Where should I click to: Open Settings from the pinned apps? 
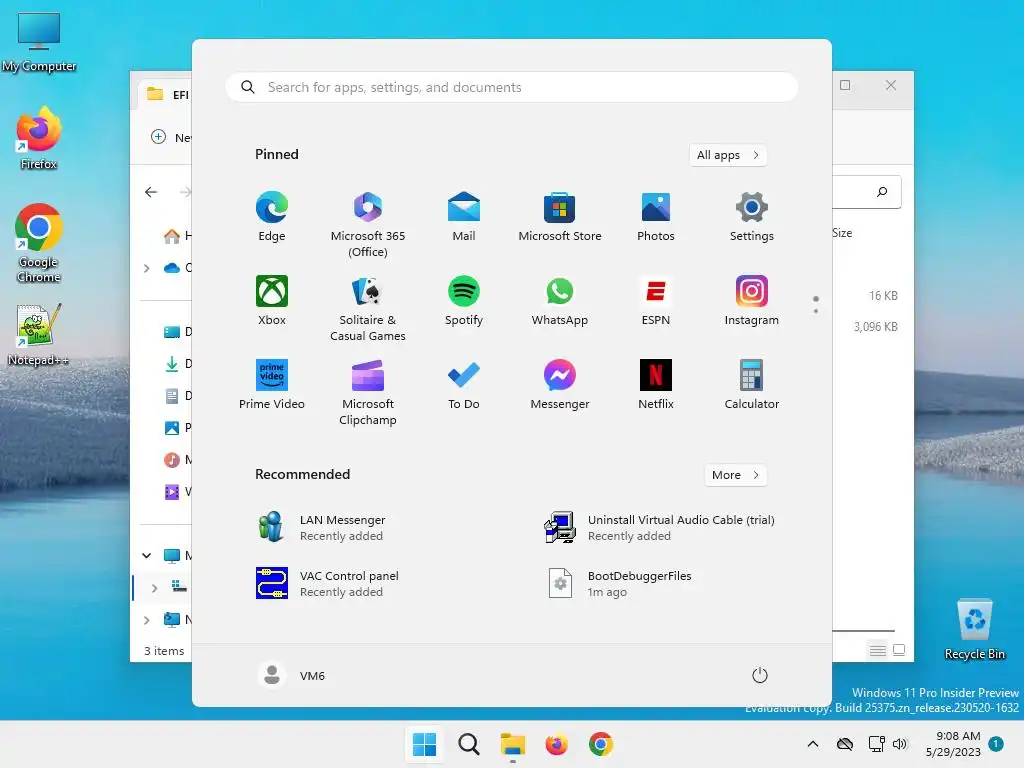click(752, 217)
